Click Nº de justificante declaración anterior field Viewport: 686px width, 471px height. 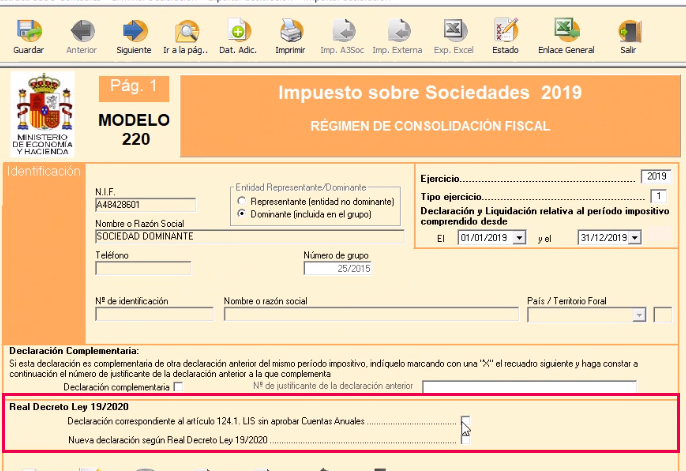529,387
